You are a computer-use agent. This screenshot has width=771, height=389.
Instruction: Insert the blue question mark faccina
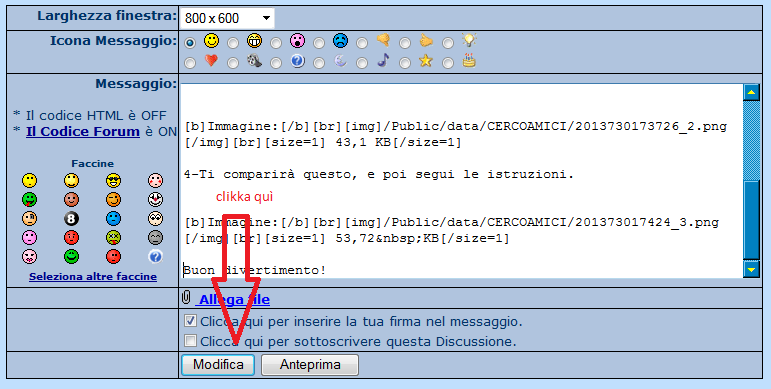[155, 257]
